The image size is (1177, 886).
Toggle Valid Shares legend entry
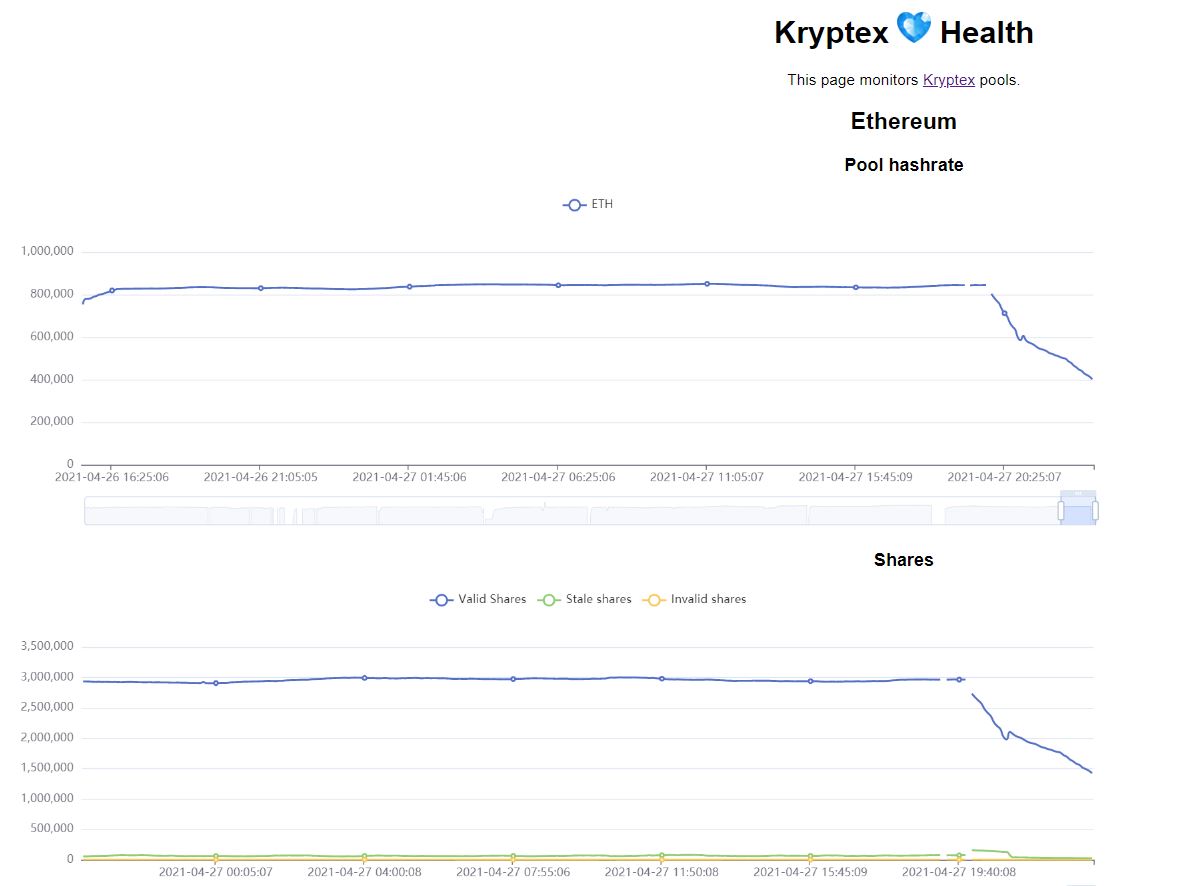pyautogui.click(x=478, y=599)
